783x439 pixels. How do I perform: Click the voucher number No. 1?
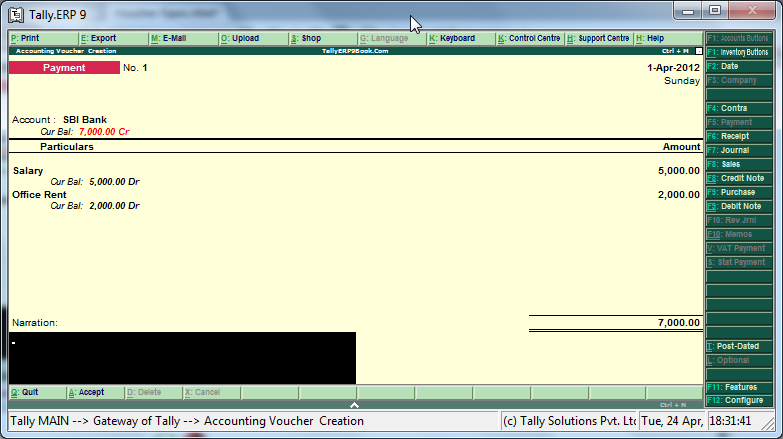click(x=135, y=68)
